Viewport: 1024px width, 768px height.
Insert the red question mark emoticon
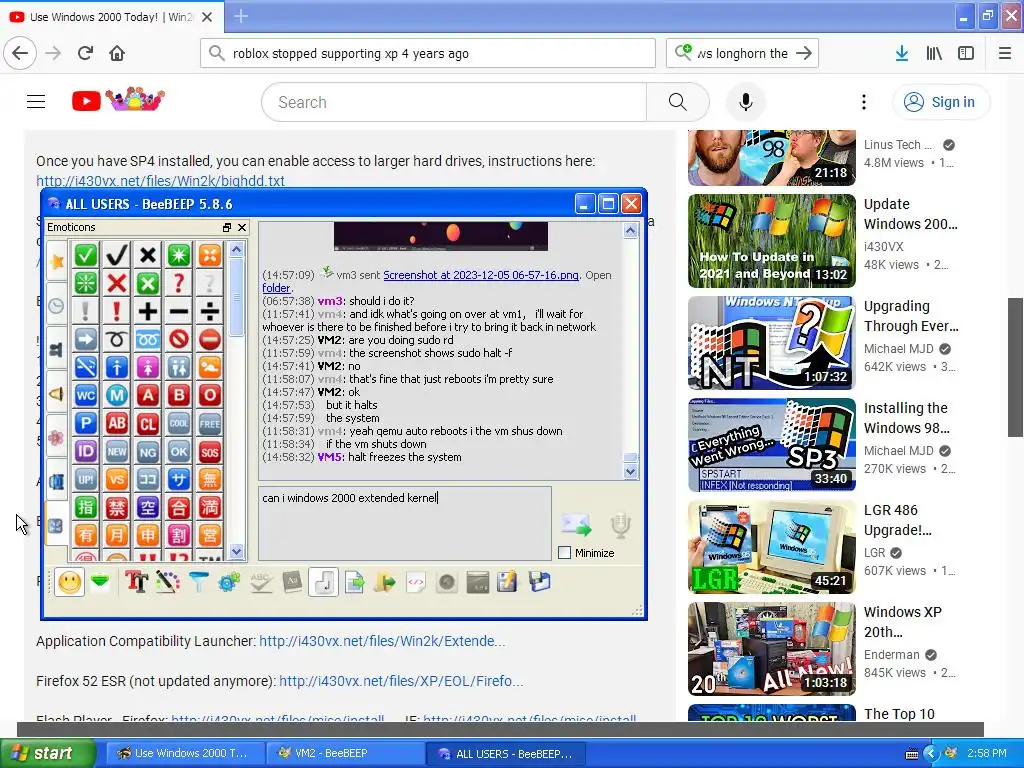tap(179, 283)
